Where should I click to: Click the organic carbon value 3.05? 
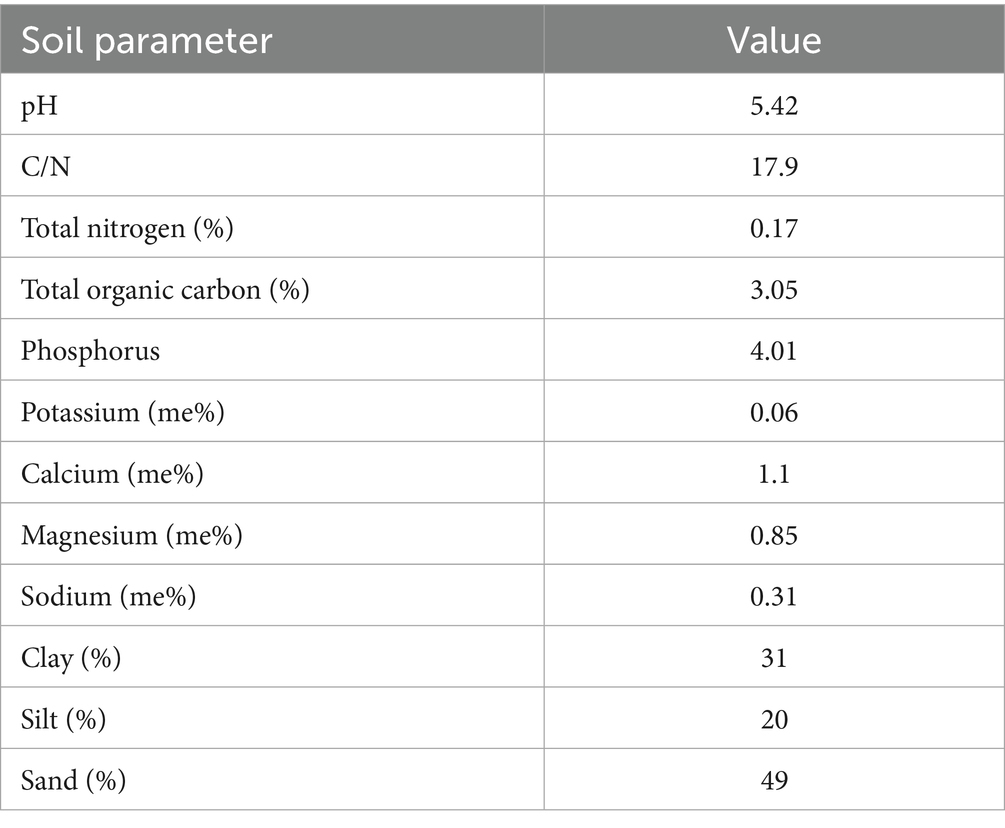click(773, 290)
